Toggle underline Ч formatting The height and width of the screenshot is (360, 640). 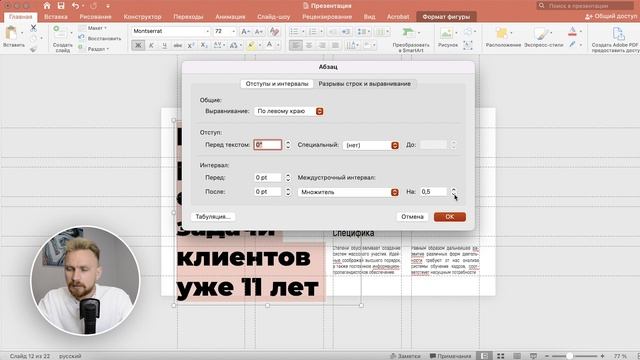click(x=164, y=45)
